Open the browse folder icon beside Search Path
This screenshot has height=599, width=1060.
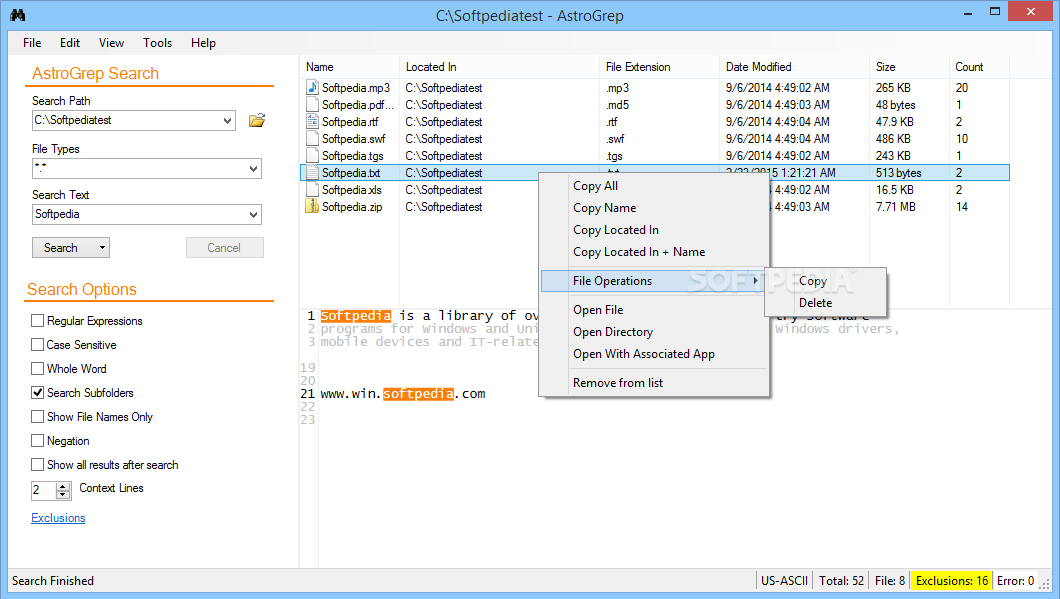256,120
